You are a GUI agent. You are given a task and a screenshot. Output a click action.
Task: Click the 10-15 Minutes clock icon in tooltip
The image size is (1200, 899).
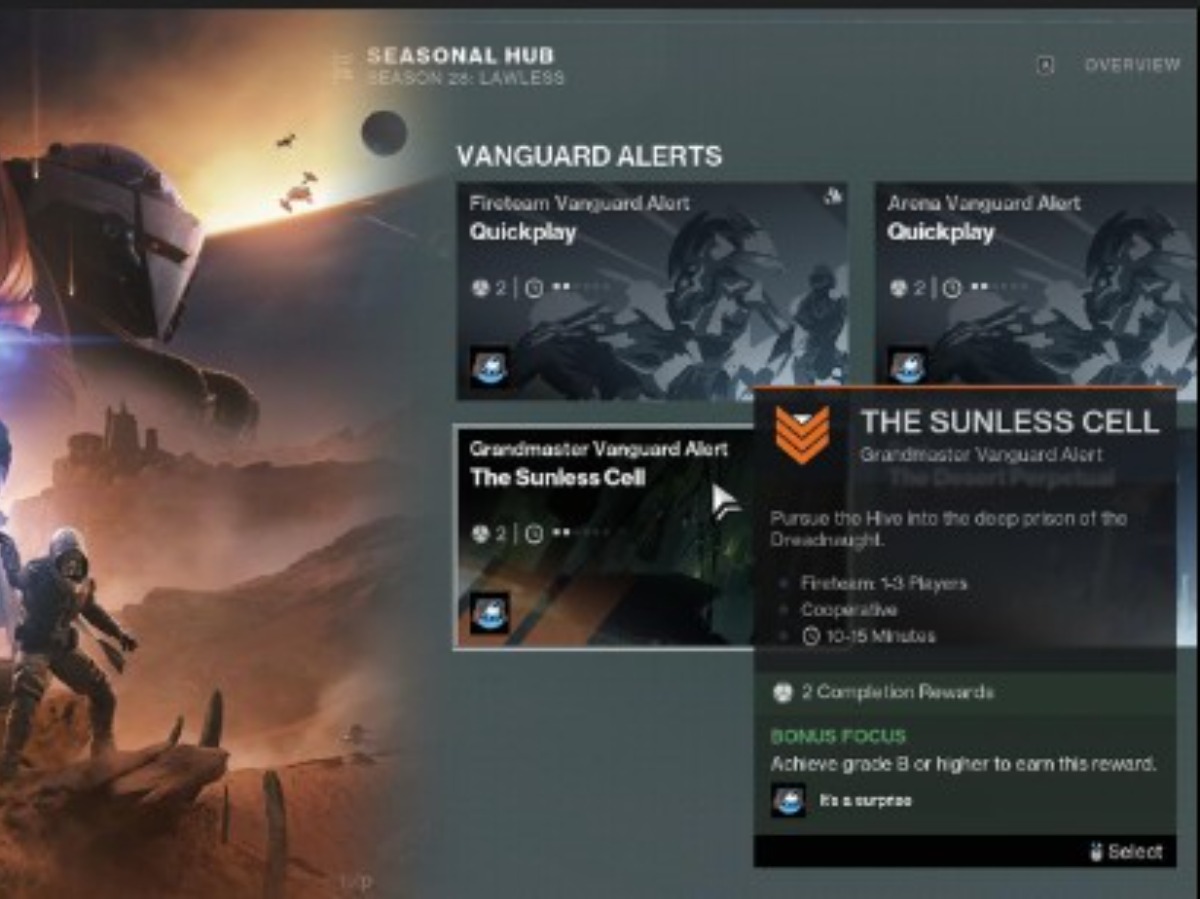811,636
